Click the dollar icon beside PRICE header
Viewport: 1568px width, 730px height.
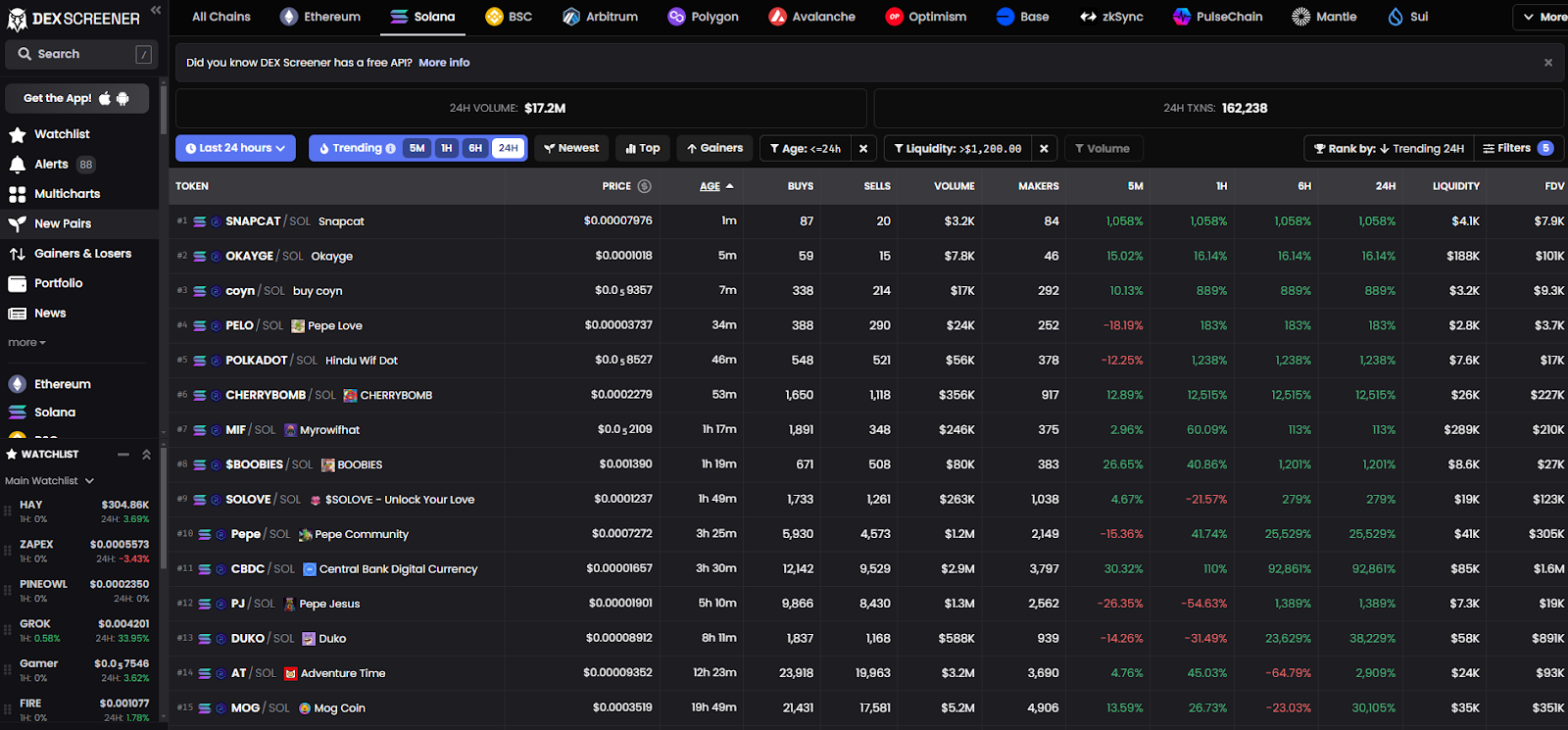coord(644,186)
